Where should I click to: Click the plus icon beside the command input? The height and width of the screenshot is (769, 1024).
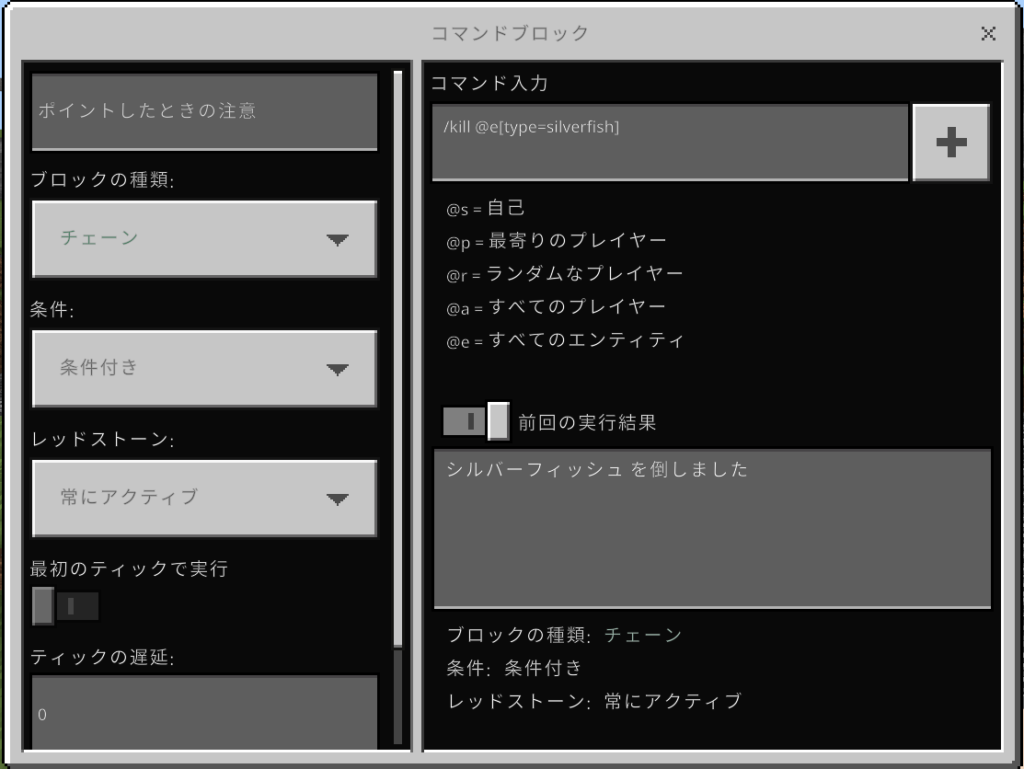950,142
